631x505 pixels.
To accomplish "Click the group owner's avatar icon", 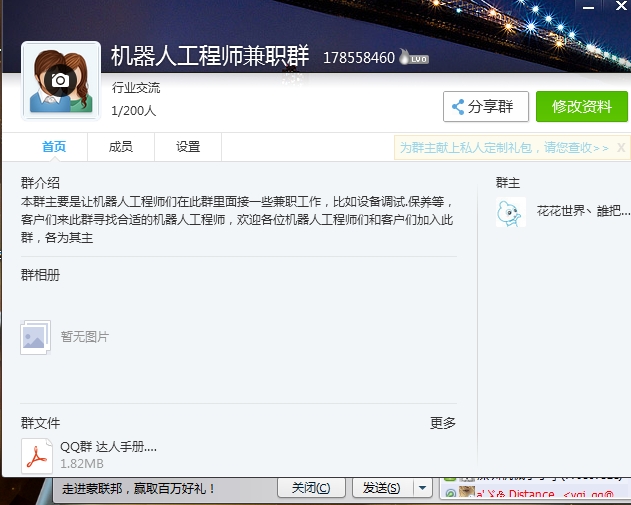I will click(x=510, y=211).
